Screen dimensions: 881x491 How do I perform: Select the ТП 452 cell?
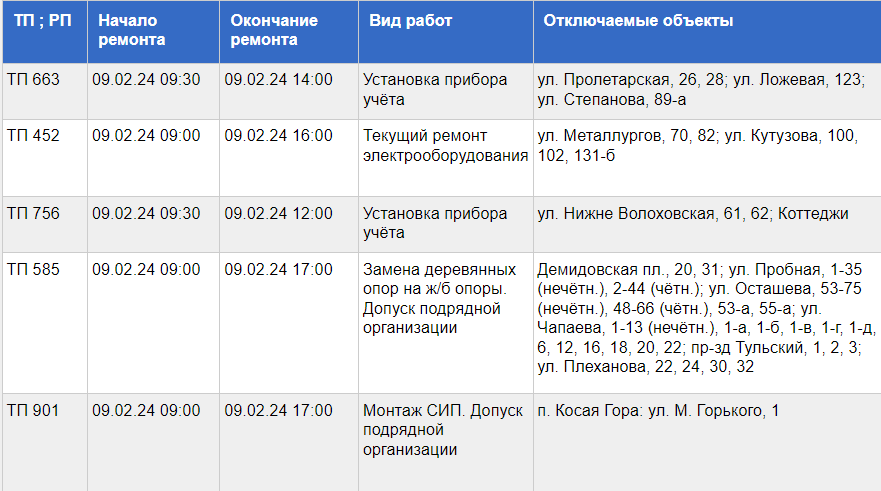(x=45, y=158)
